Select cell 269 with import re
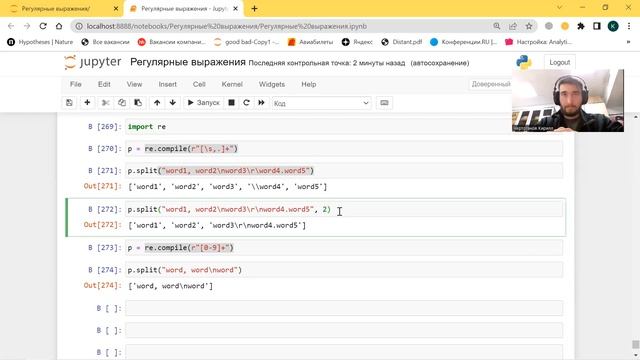The height and width of the screenshot is (360, 640). click(x=344, y=127)
